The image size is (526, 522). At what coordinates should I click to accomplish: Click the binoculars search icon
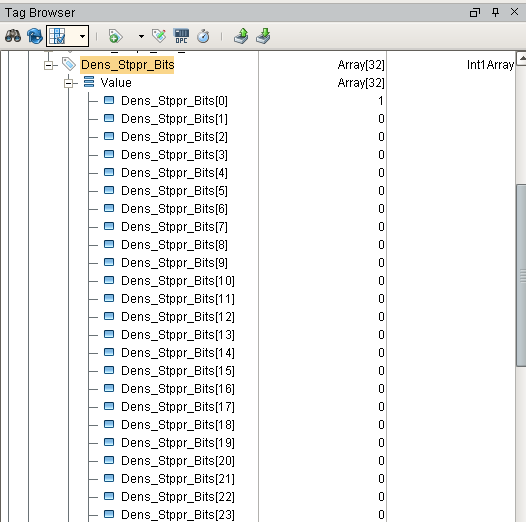click(x=13, y=36)
